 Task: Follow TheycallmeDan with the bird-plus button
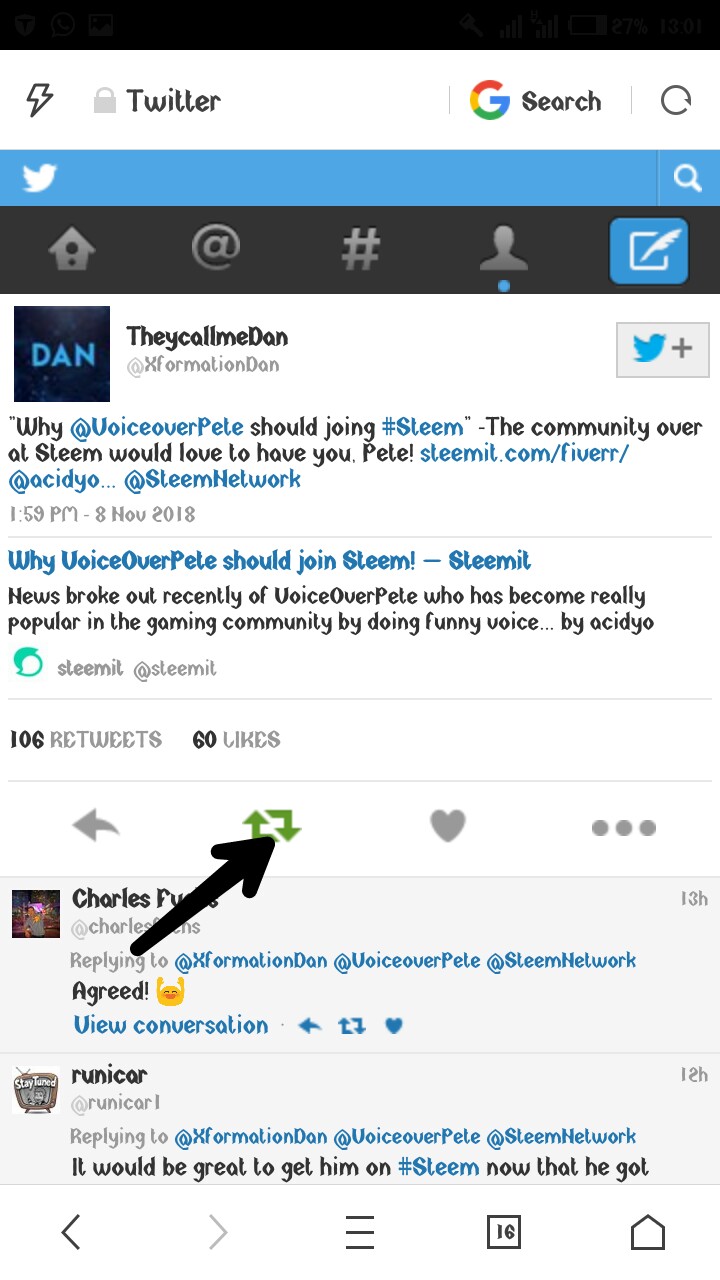(663, 350)
